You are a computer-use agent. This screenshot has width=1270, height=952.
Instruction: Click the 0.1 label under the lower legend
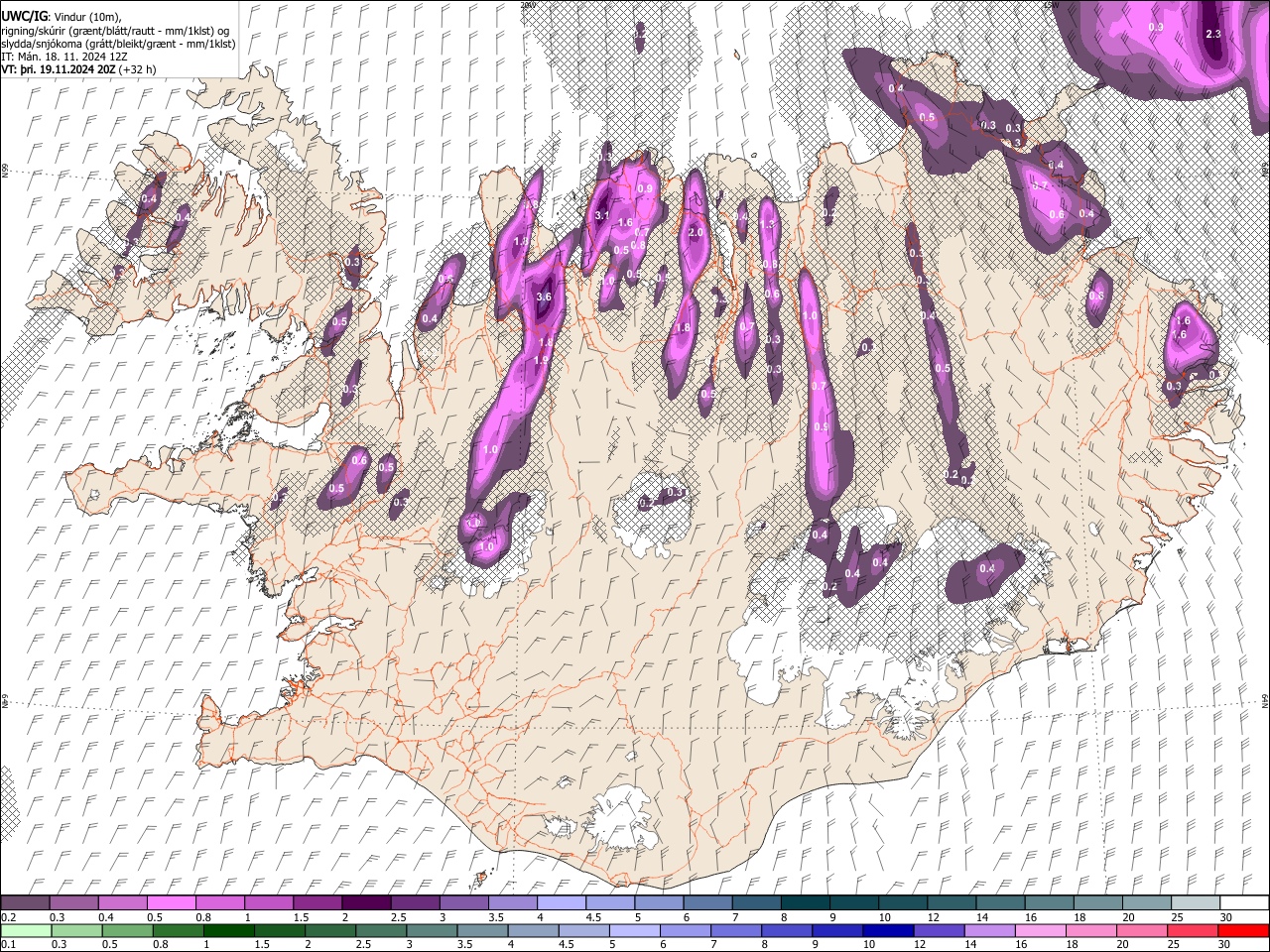pyautogui.click(x=7, y=945)
